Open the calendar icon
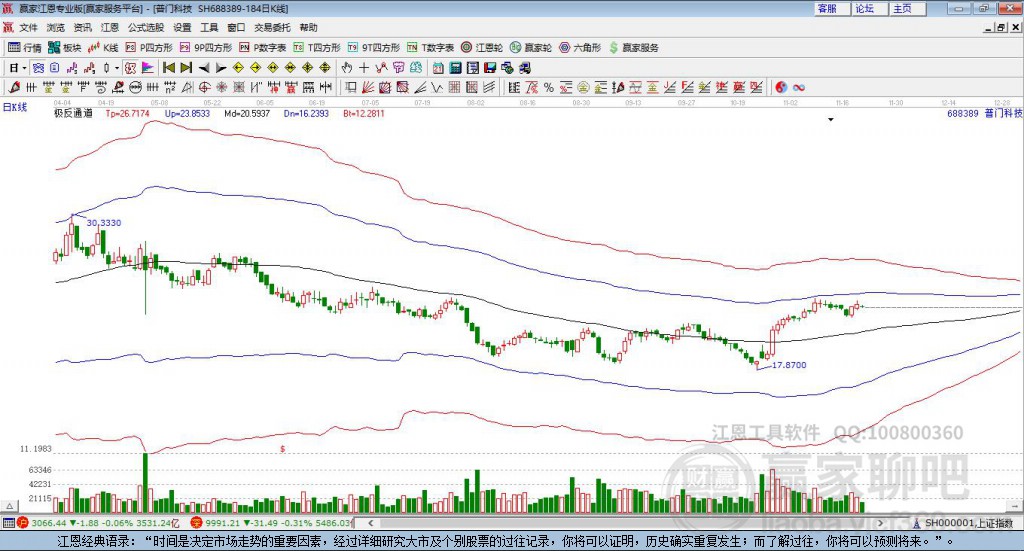The image size is (1024, 551). 438,68
